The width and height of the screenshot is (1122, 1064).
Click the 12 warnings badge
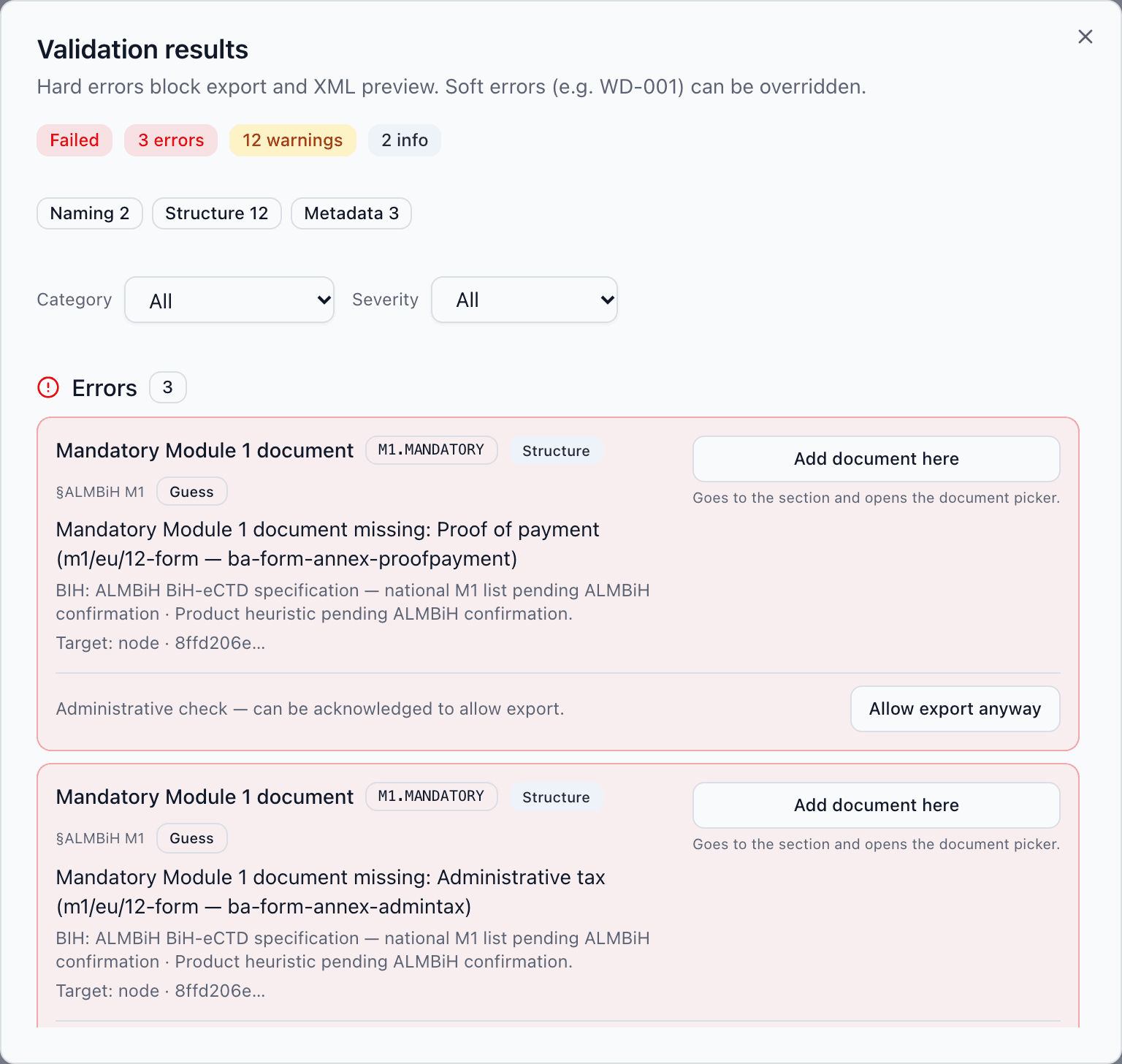(x=293, y=140)
